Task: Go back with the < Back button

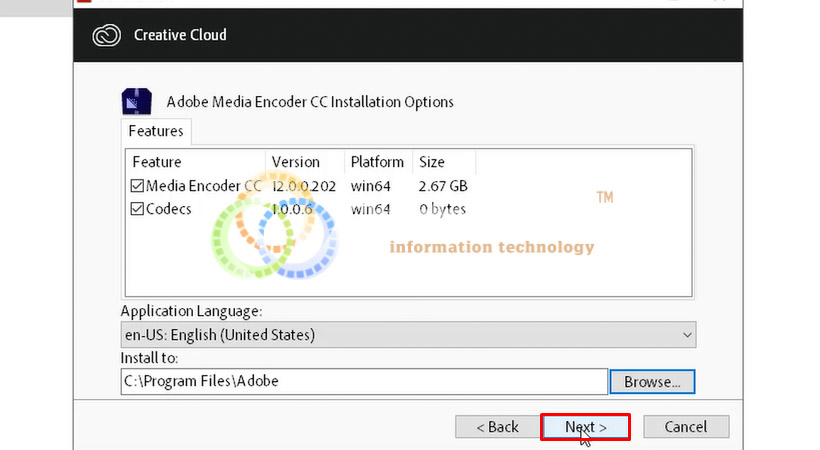Action: [497, 427]
